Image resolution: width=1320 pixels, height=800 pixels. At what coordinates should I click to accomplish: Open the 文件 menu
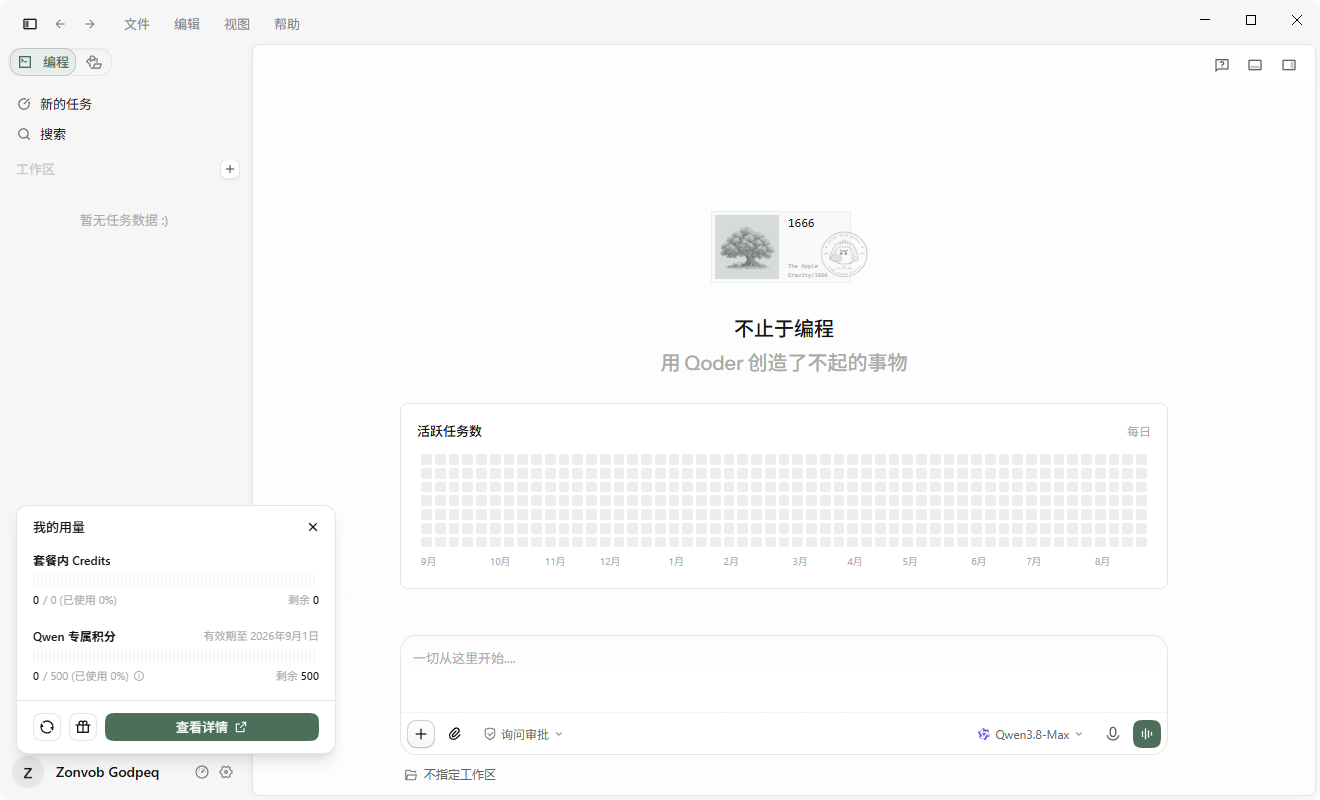coord(137,24)
